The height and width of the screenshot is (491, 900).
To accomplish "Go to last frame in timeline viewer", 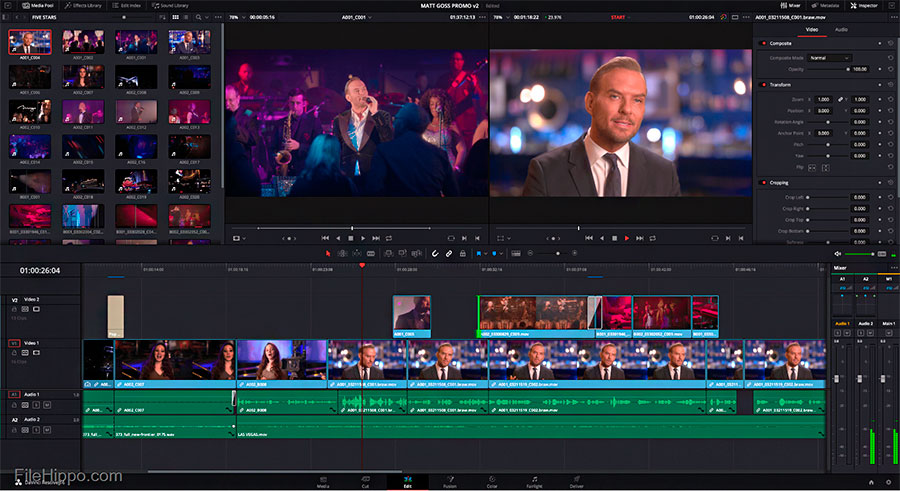I will 640,238.
